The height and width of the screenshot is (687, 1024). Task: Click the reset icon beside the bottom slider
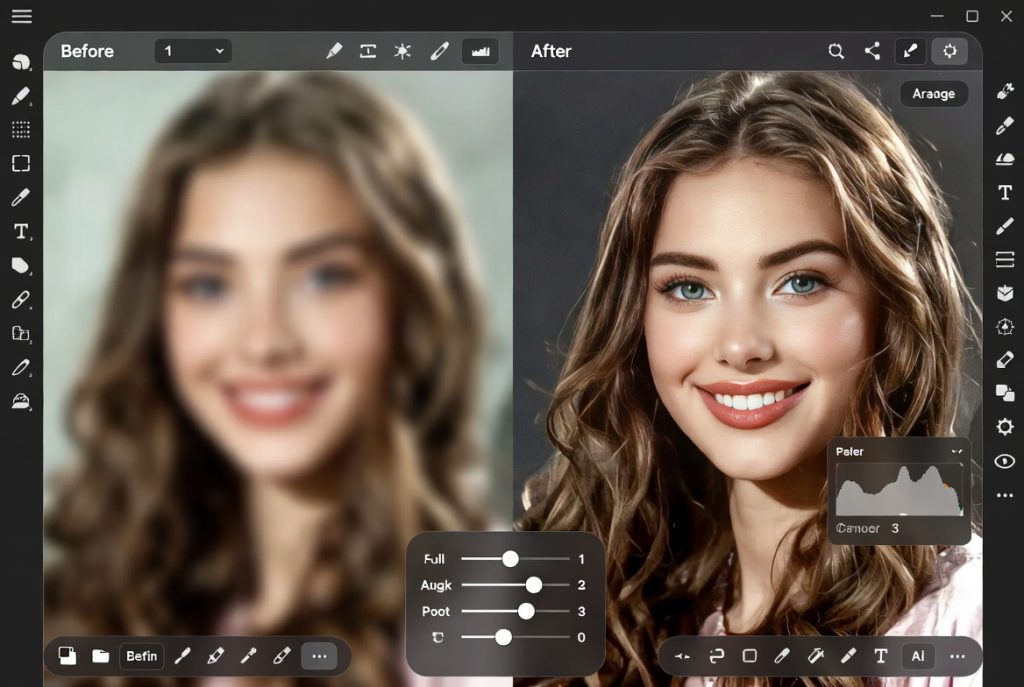point(438,637)
